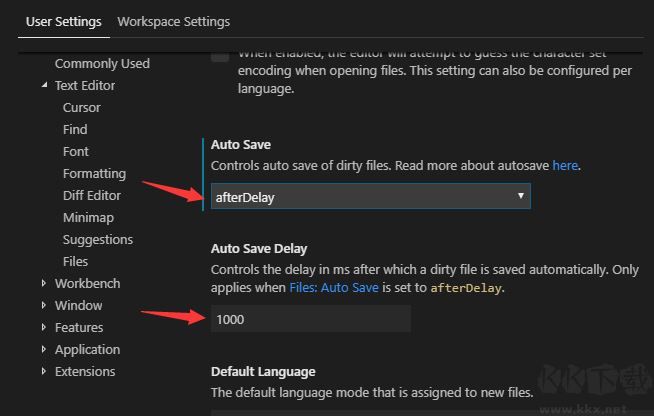Click the Auto Save Delay input field

click(x=310, y=319)
